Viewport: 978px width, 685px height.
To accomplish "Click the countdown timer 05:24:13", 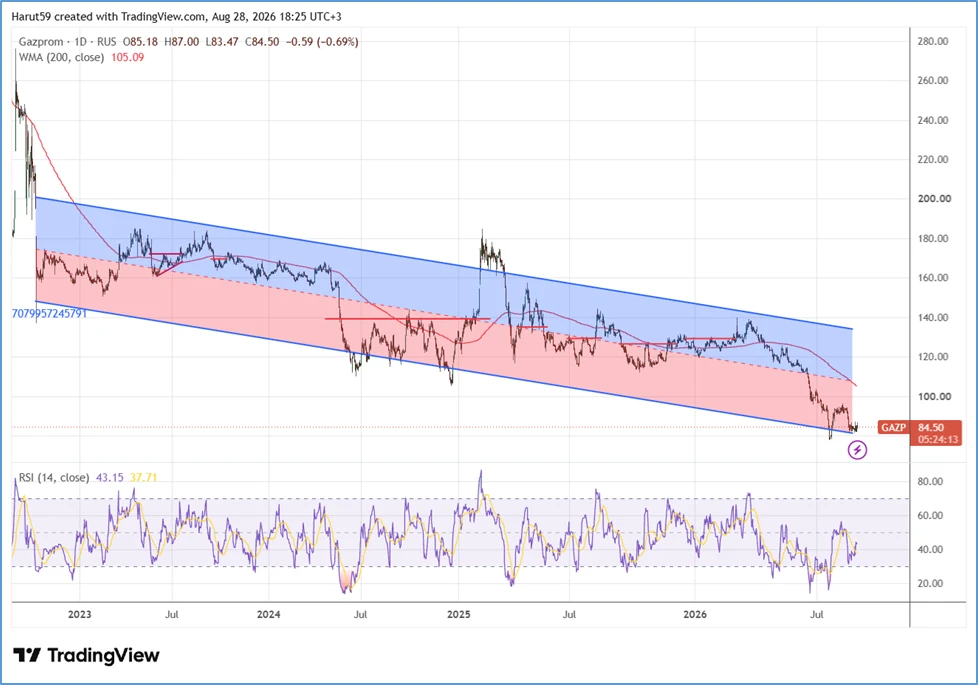I will point(938,439).
